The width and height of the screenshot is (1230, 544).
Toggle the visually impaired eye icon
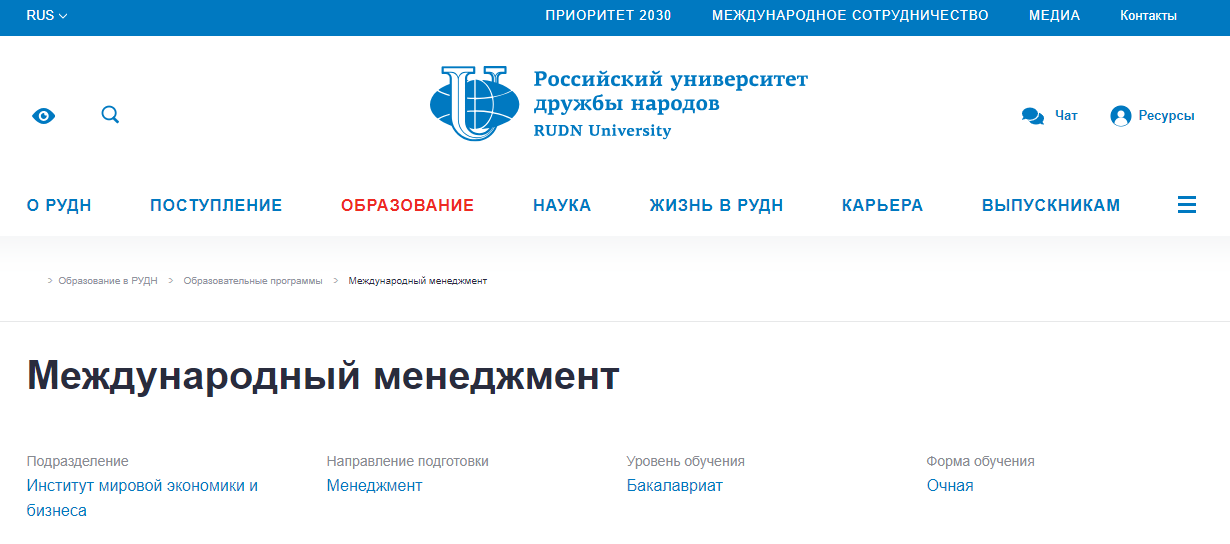(x=44, y=116)
